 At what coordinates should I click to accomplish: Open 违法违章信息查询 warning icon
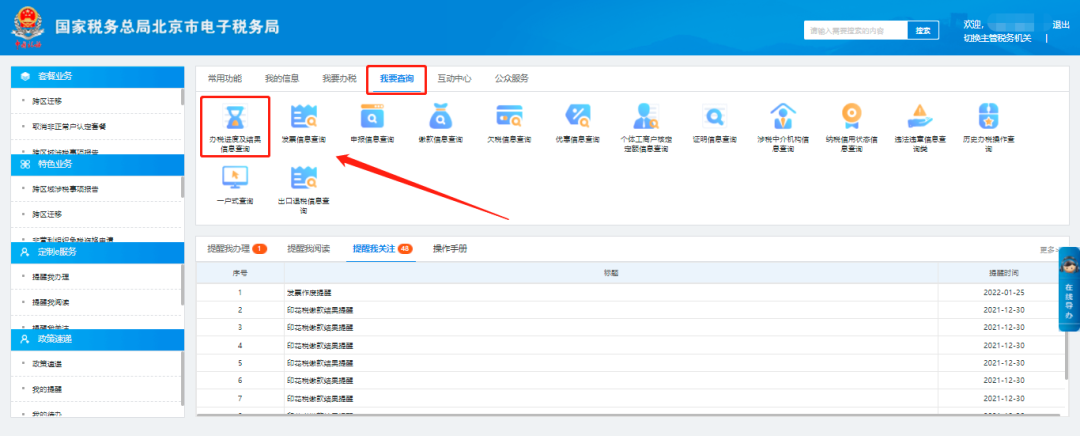coord(920,117)
